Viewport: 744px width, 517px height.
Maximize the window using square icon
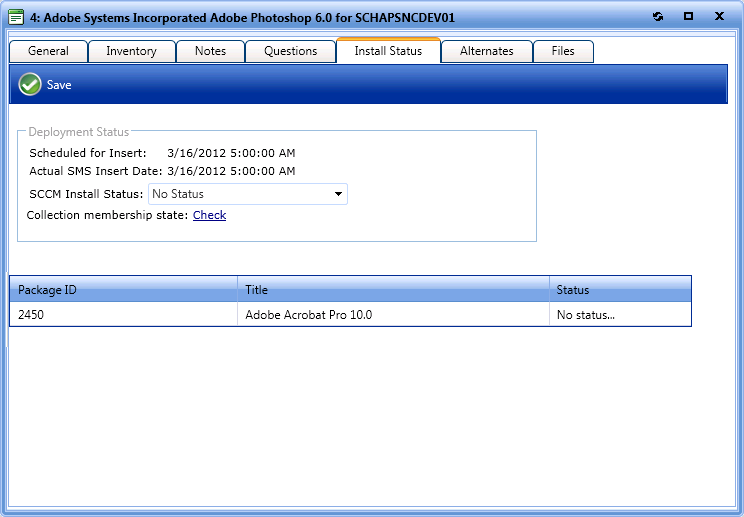[688, 16]
